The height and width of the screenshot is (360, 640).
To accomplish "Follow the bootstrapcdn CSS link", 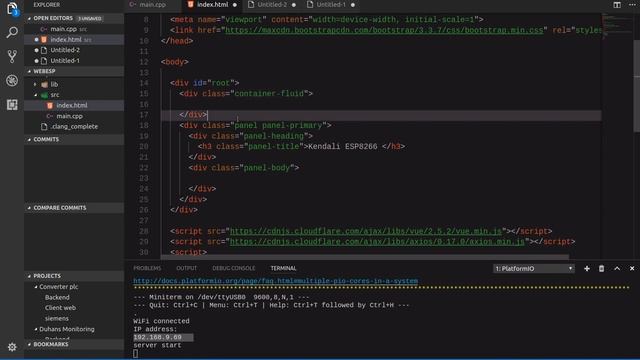I will point(384,30).
